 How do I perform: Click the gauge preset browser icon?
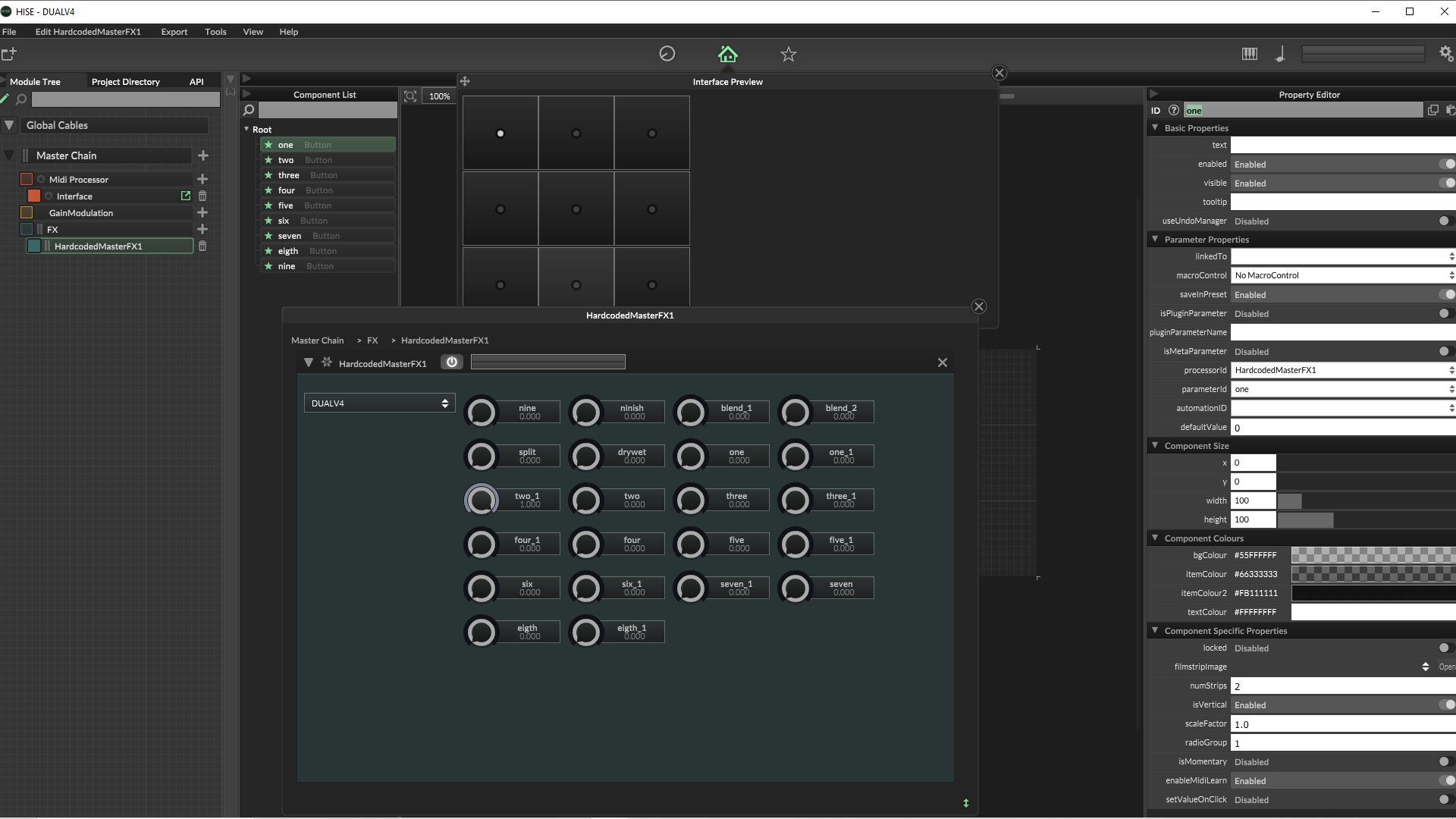click(667, 54)
